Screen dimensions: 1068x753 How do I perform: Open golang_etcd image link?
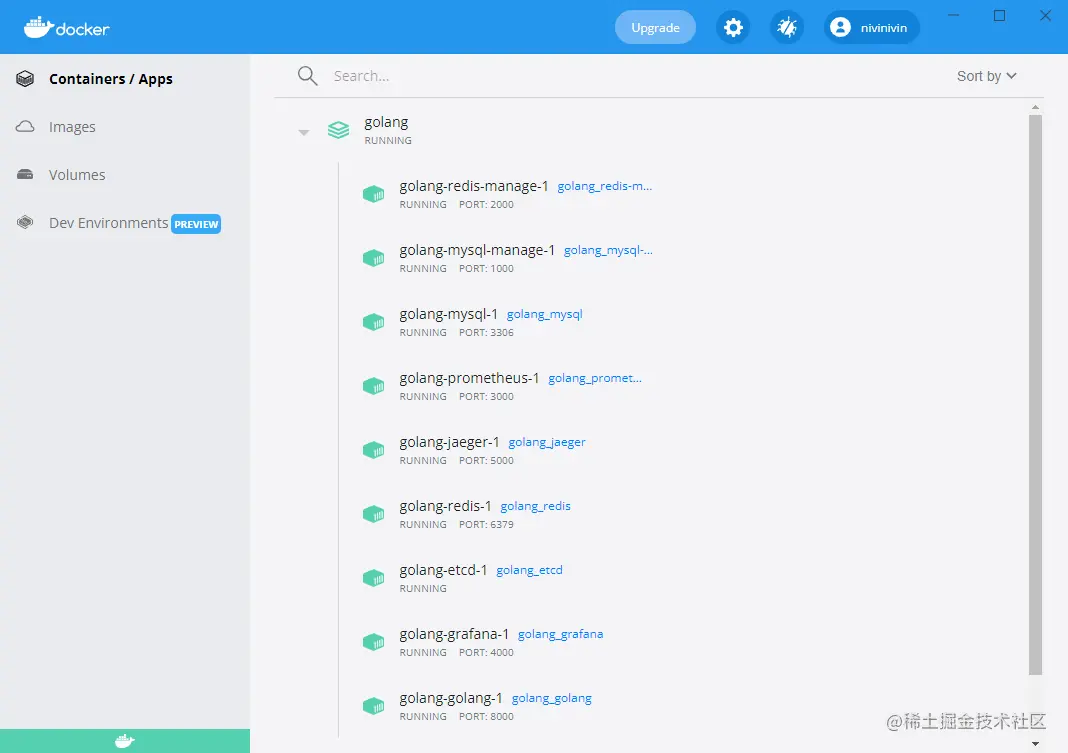point(529,570)
